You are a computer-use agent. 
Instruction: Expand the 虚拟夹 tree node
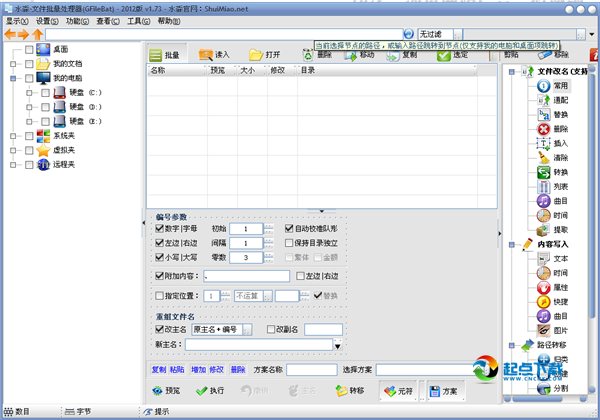13,150
